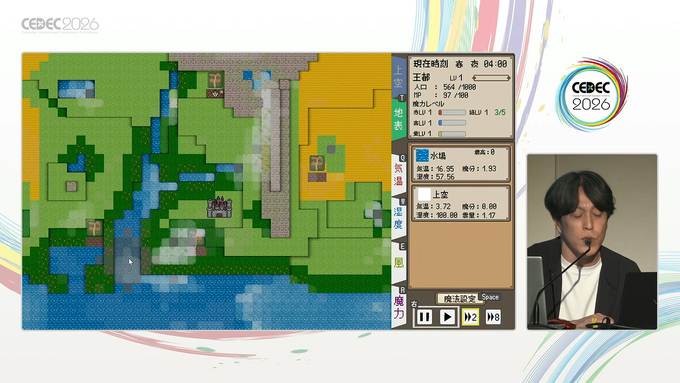This screenshot has width=680, height=383.
Task: Click the 水場 info card title
Action: [438, 155]
